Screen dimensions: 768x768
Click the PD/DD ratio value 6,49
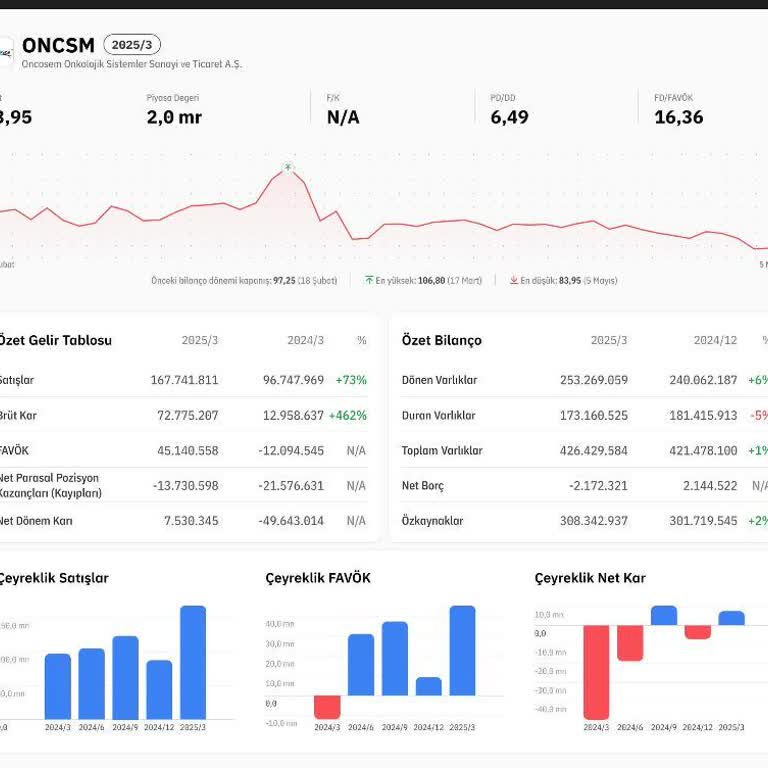(x=509, y=117)
